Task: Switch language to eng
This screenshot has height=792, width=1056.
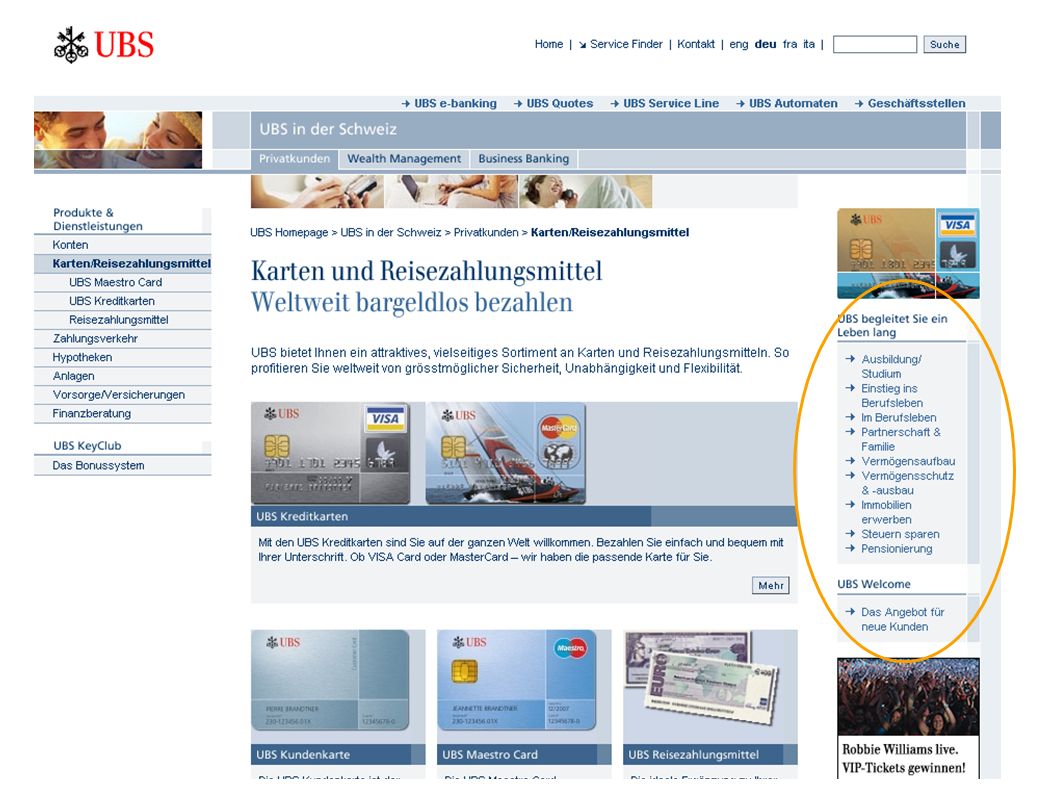Action: pyautogui.click(x=739, y=44)
